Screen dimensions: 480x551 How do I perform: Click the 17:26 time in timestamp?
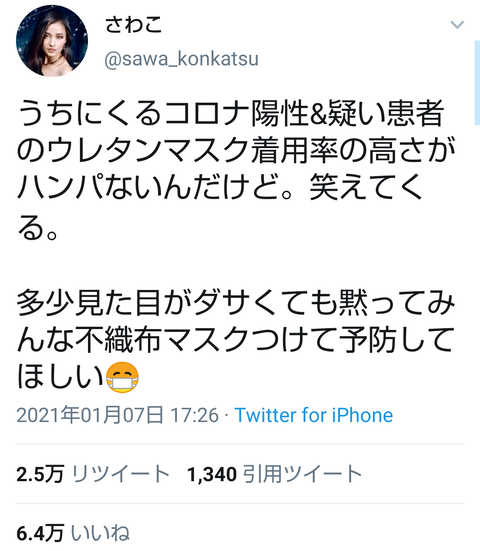[x=194, y=415]
